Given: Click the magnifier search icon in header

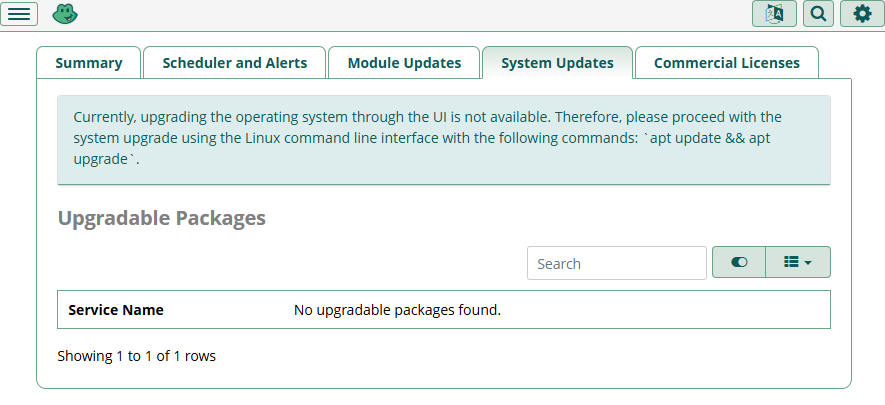Looking at the screenshot, I should click(818, 14).
